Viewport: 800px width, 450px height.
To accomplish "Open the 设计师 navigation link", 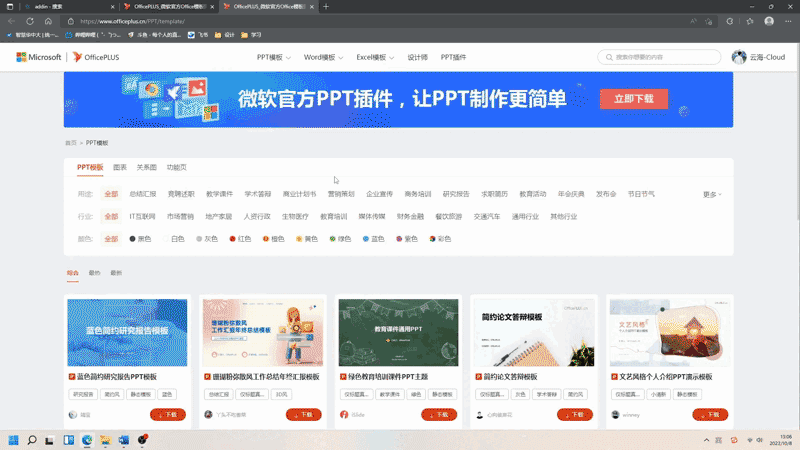I will tap(417, 57).
